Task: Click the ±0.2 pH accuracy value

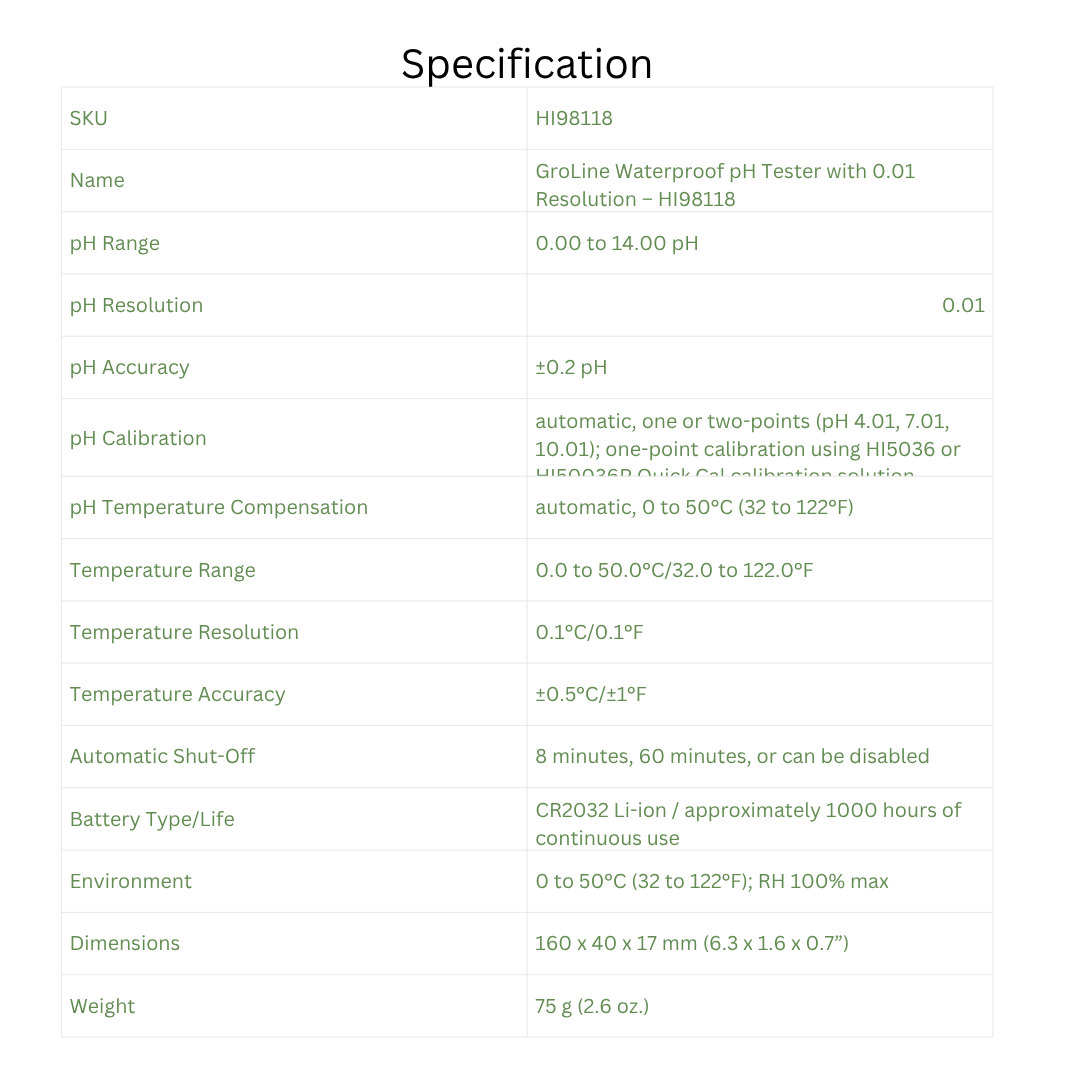Action: 571,367
